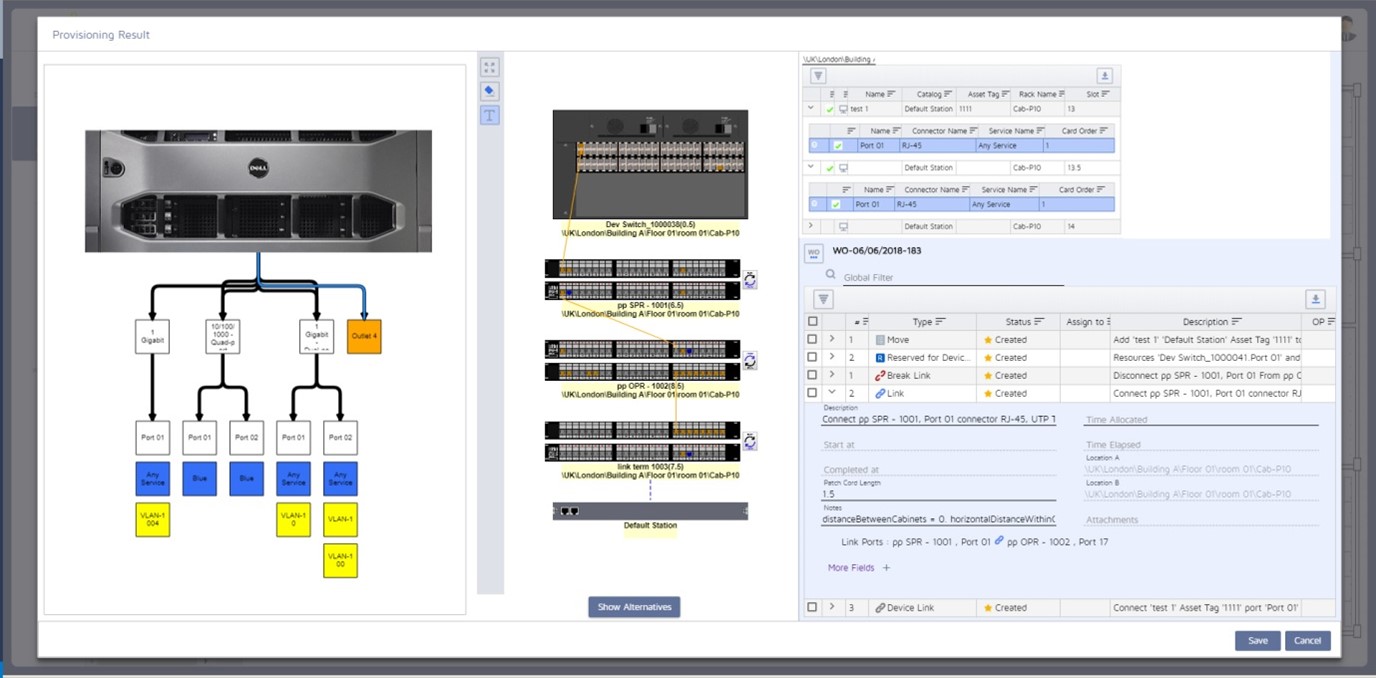
Task: Click plus icon next to More Fields
Action: pos(886,568)
